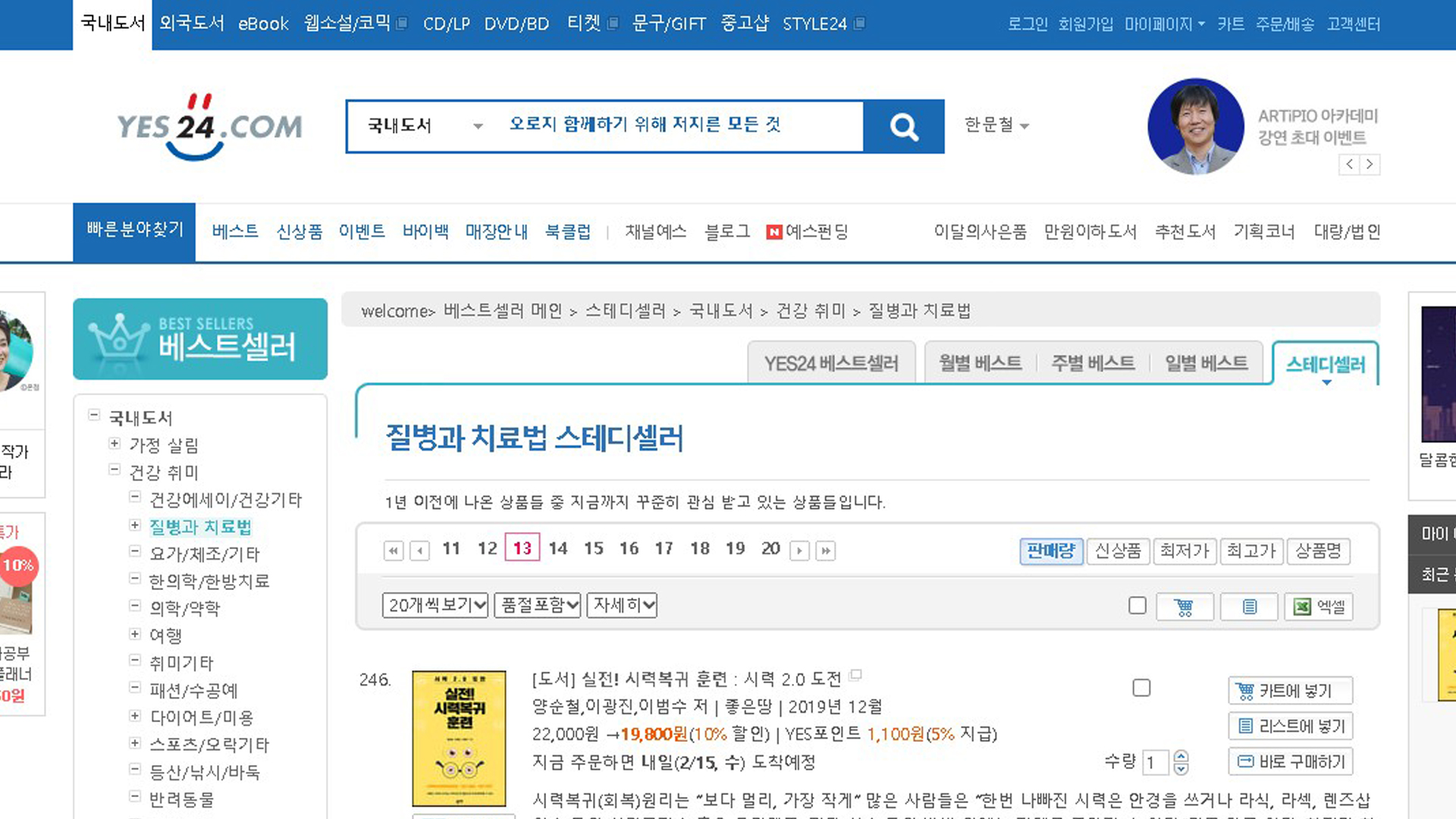This screenshot has height=819, width=1456.
Task: Go to page 14 of results
Action: tap(558, 548)
